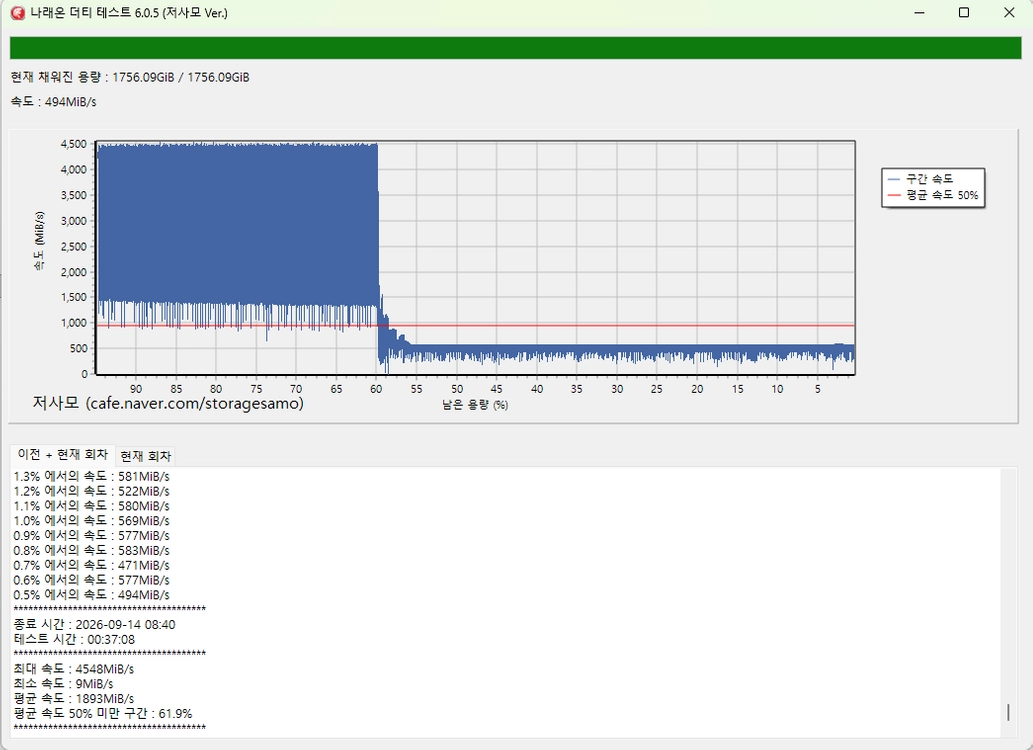The height and width of the screenshot is (750, 1033).
Task: Click the 구간 속도 legend entry
Action: pos(921,179)
